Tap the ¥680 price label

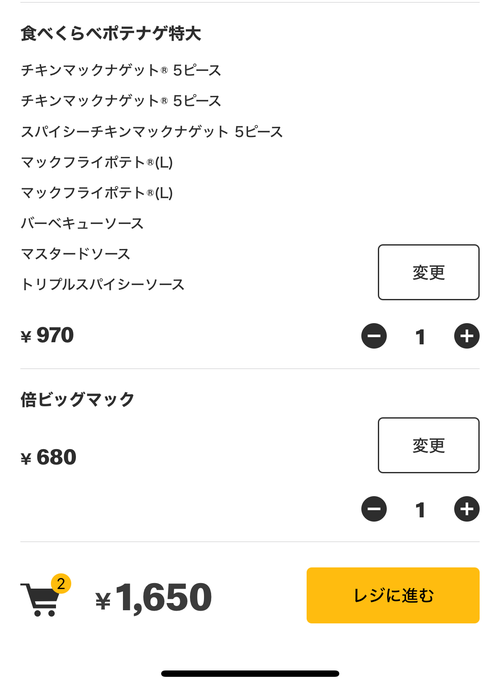click(x=48, y=457)
